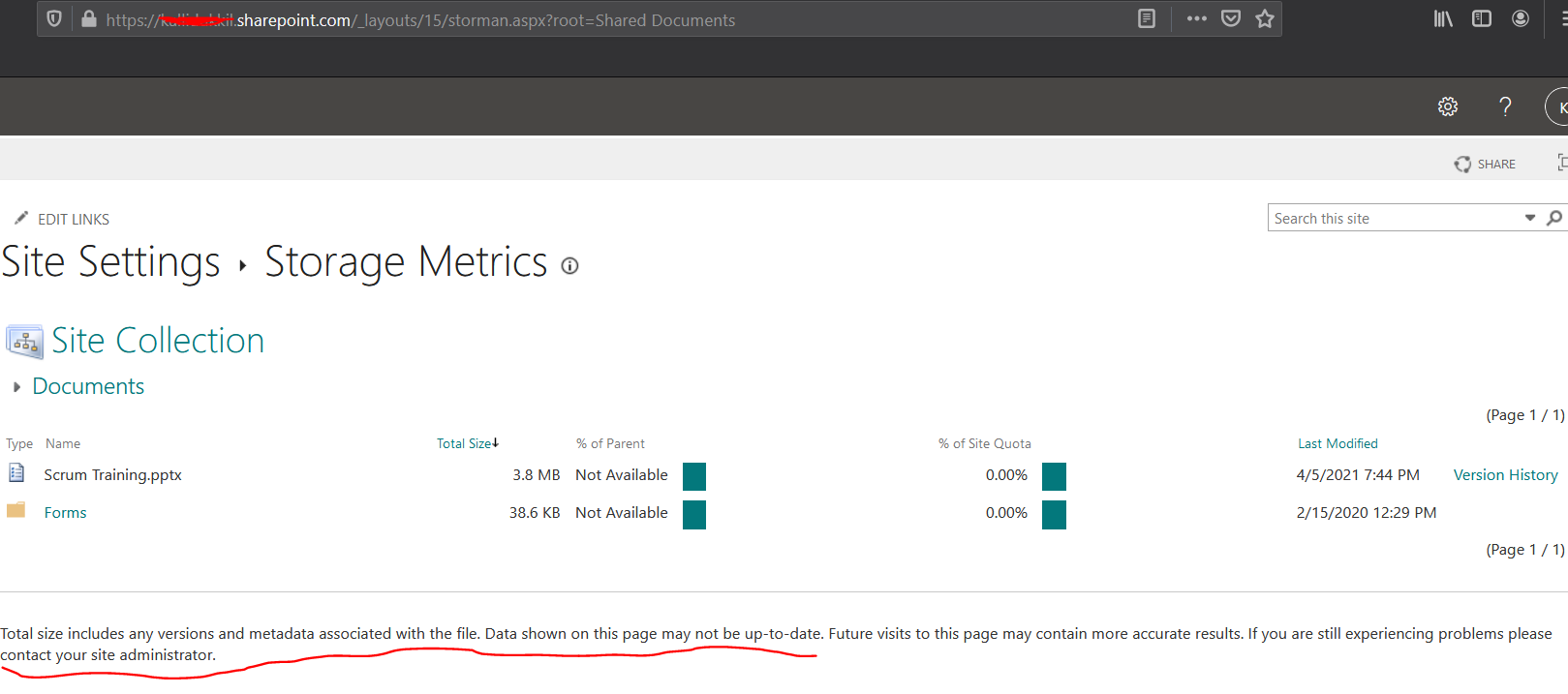Click 2/15/2020 12:29 PM modified date

pos(1367,513)
